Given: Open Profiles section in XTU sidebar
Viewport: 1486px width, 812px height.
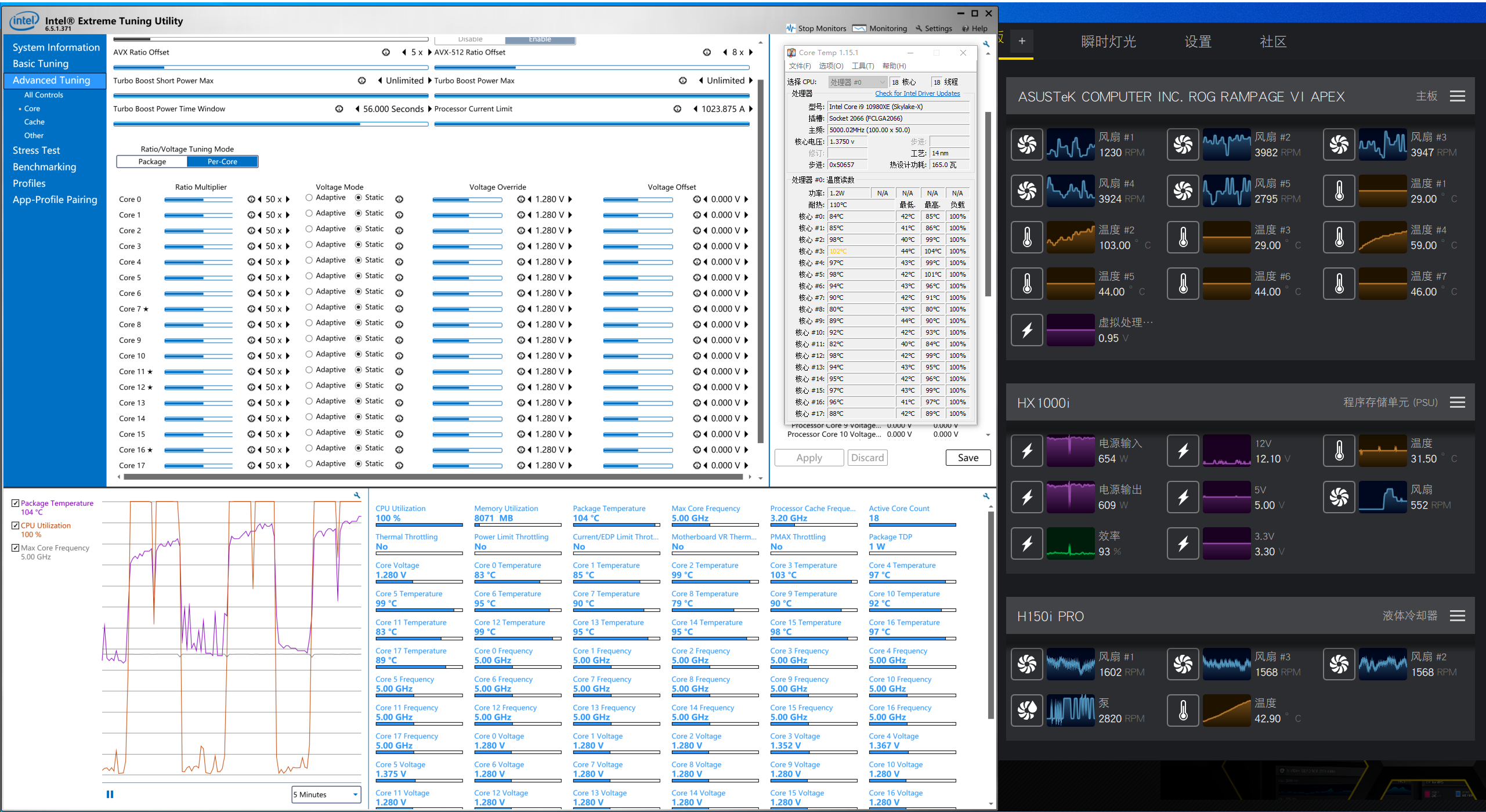Looking at the screenshot, I should pos(29,183).
